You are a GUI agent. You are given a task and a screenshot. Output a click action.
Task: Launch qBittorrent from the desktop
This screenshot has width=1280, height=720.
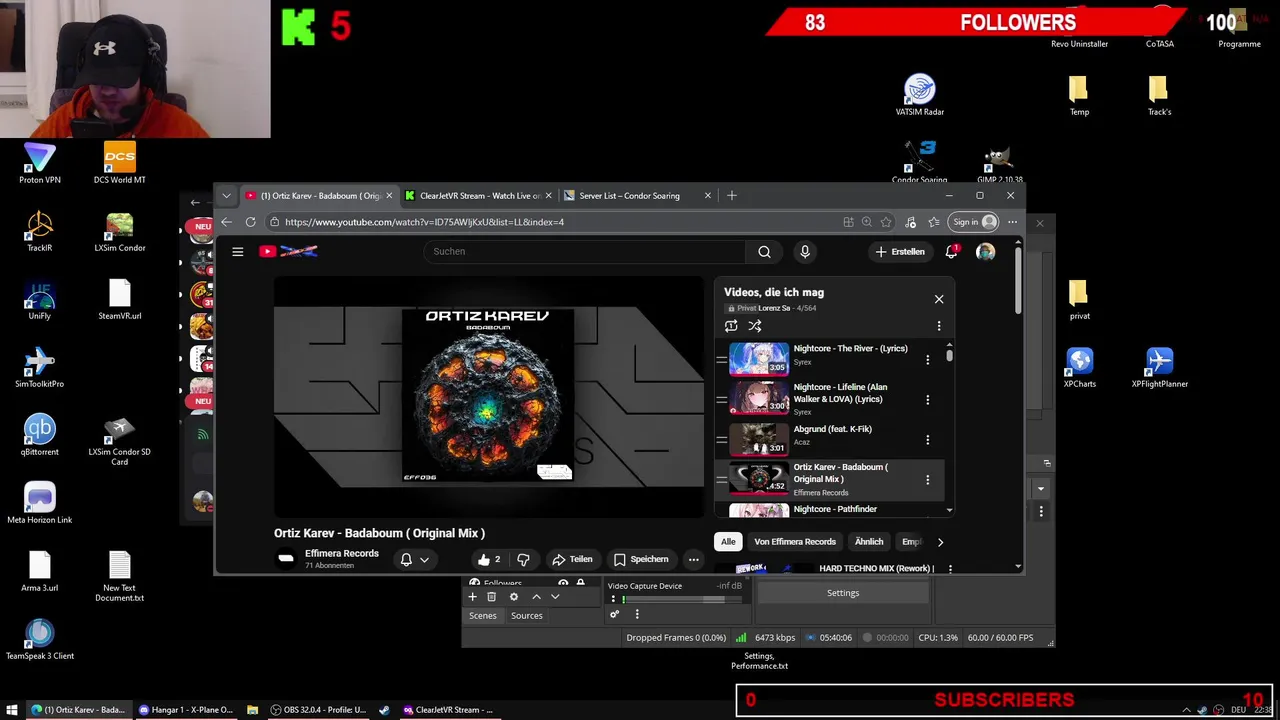point(40,435)
